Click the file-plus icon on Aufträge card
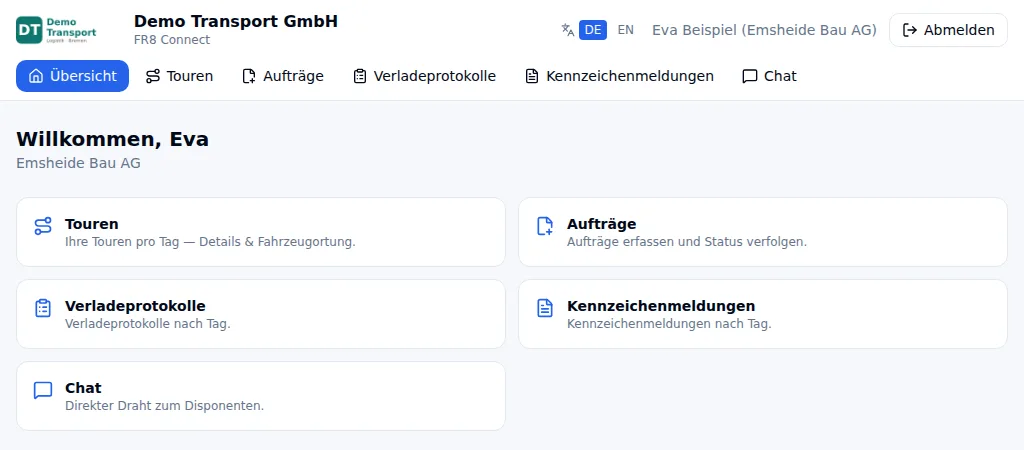The width and height of the screenshot is (1024, 450). click(x=545, y=226)
